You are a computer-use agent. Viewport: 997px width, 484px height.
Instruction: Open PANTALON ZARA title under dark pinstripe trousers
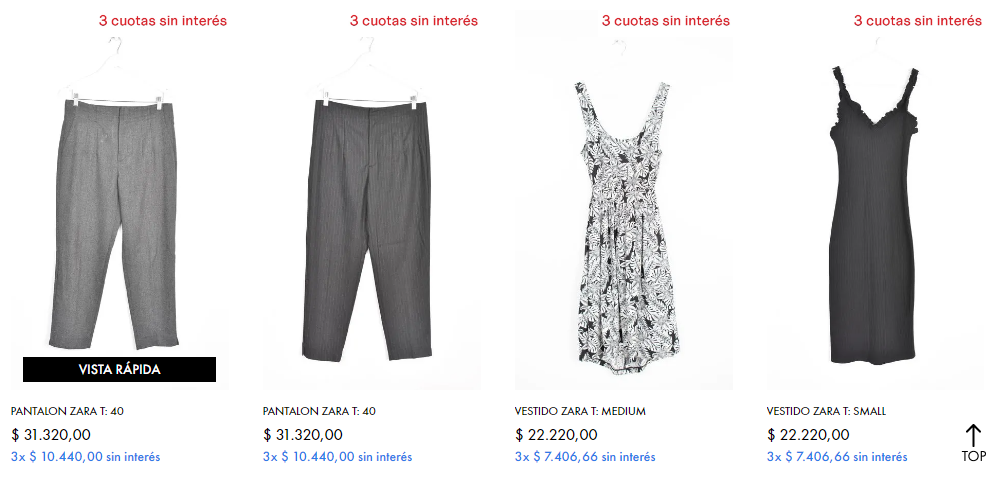(x=319, y=411)
